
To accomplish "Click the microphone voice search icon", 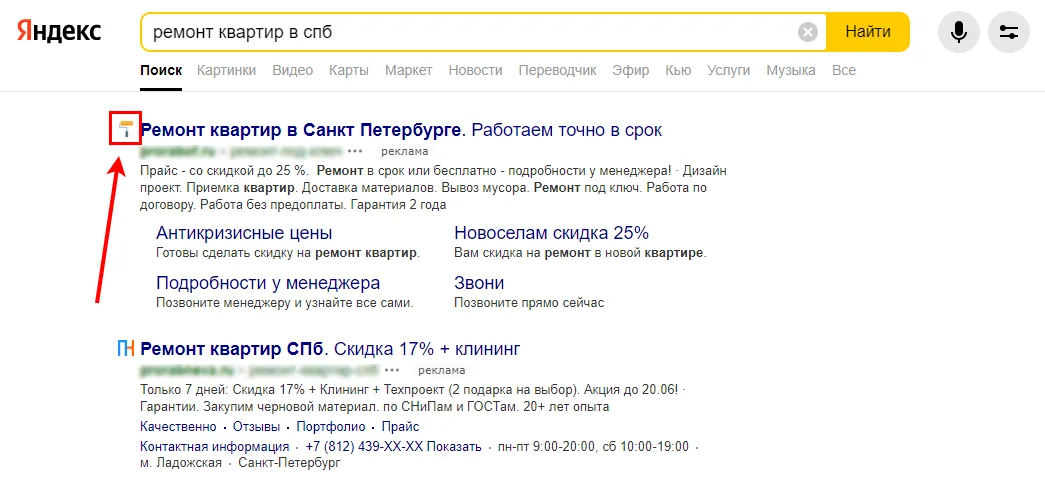I will pos(958,32).
